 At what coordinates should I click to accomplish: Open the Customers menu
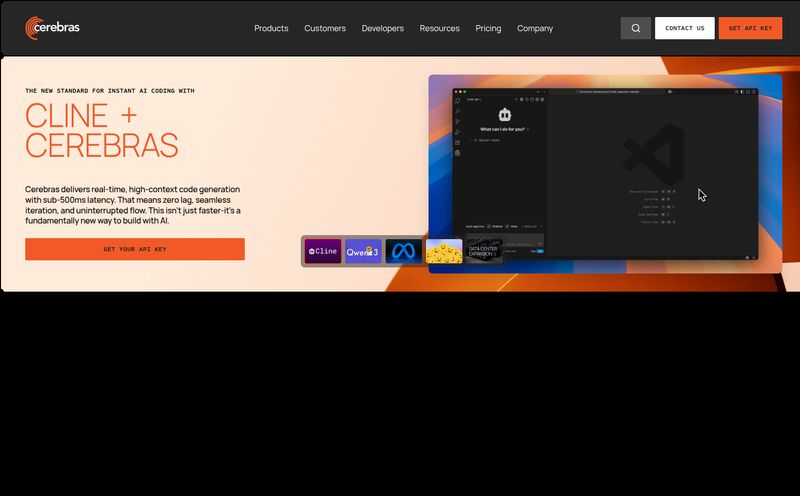point(325,28)
